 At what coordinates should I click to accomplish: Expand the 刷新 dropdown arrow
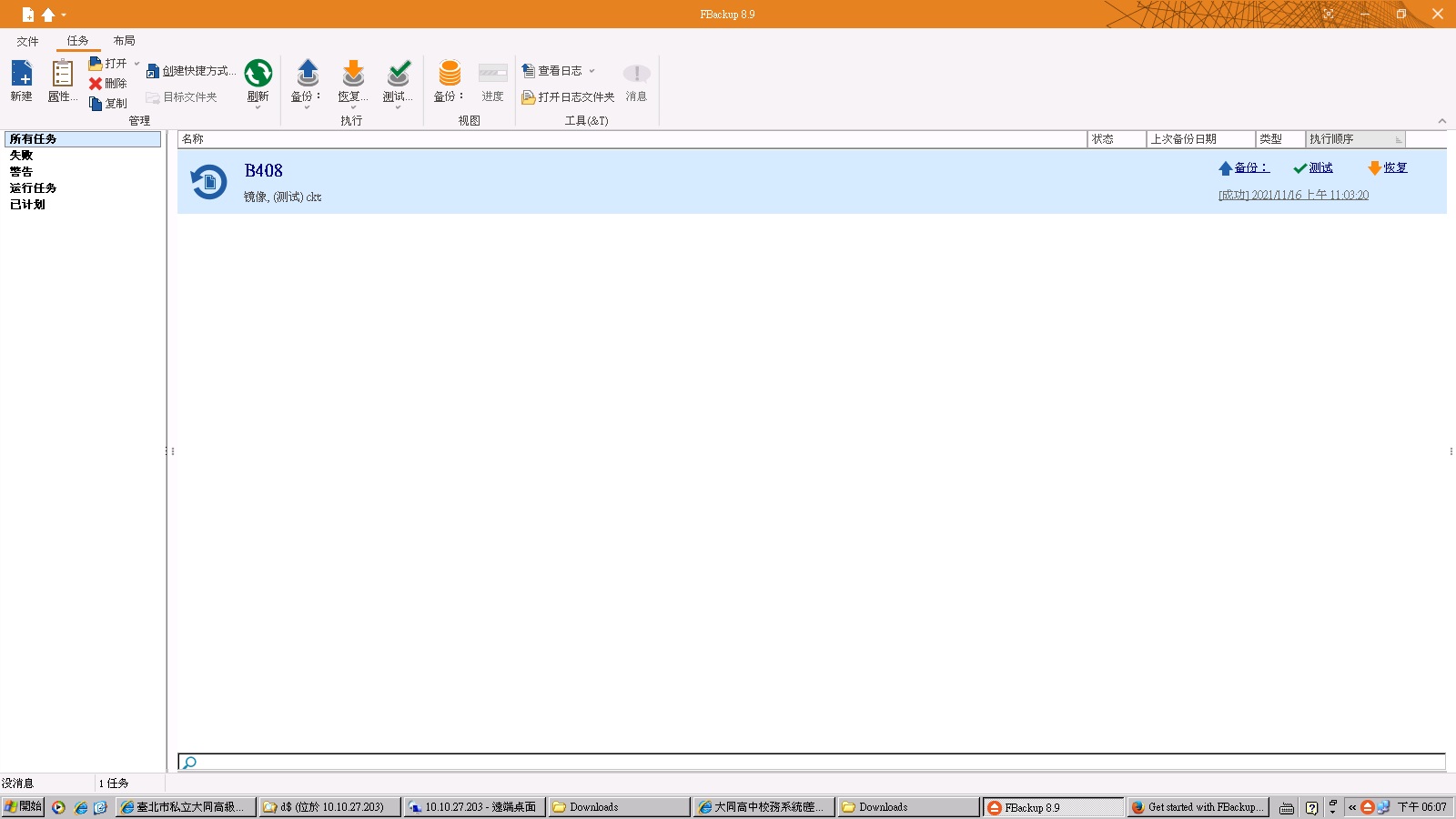[258, 108]
